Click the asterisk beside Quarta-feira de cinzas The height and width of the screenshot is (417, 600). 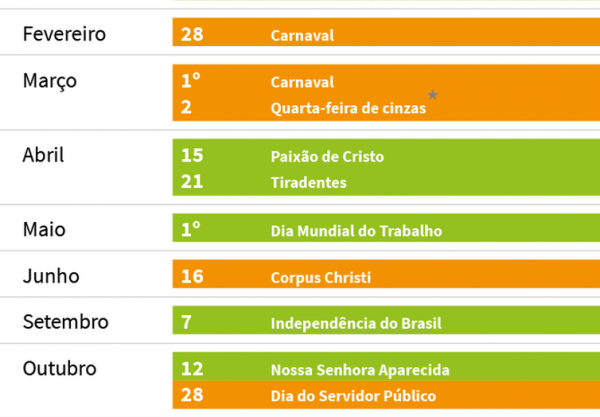433,96
